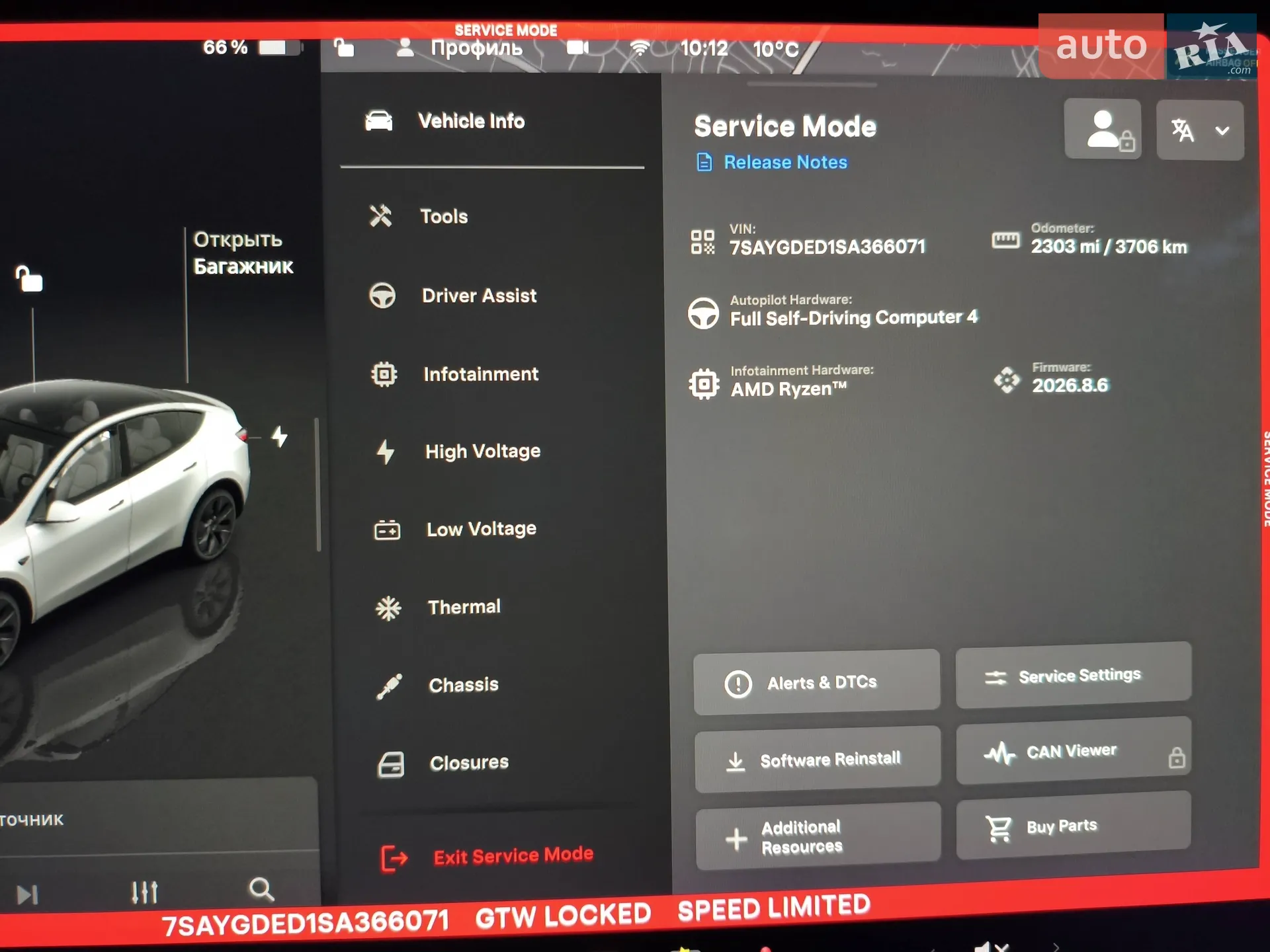This screenshot has width=1270, height=952.
Task: Click the download icon on Software Reinstall
Action: 736,762
